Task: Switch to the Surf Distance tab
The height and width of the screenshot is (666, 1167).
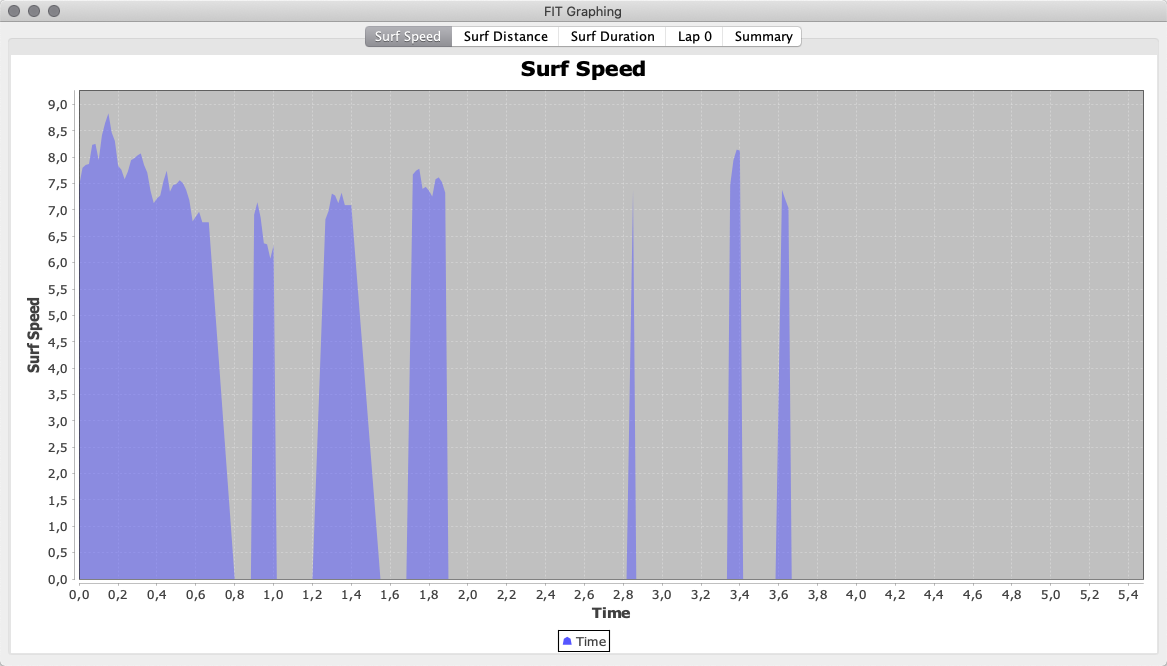Action: (505, 37)
